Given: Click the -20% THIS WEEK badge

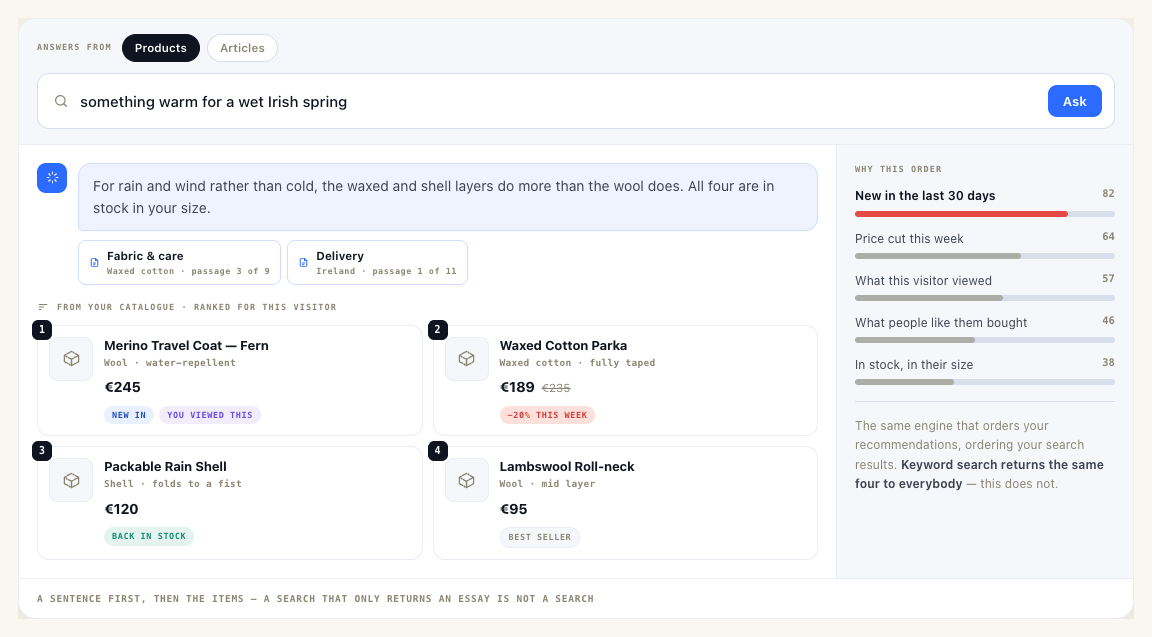Looking at the screenshot, I should point(547,415).
